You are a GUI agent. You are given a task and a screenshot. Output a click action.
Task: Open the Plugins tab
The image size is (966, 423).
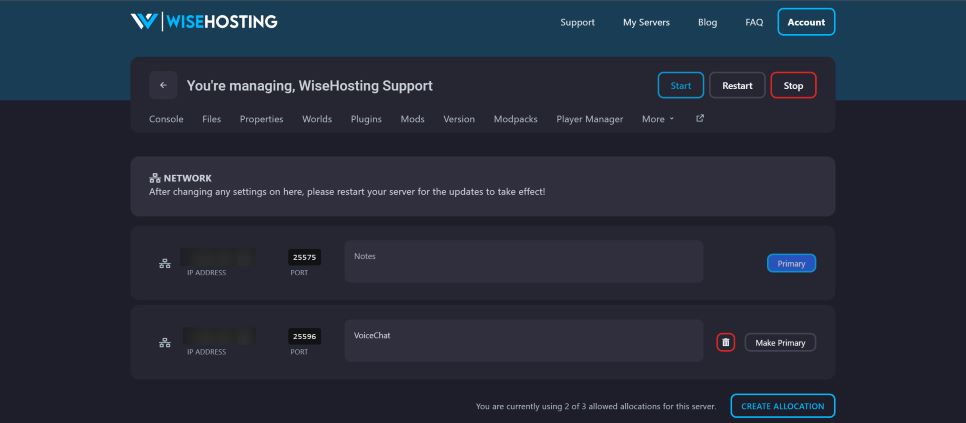tap(366, 119)
